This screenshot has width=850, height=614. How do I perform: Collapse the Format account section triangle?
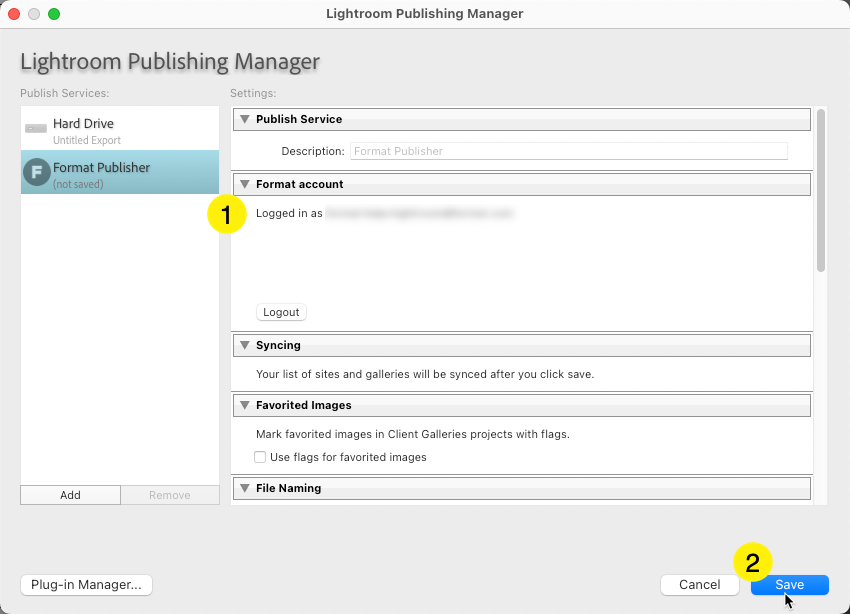[245, 184]
